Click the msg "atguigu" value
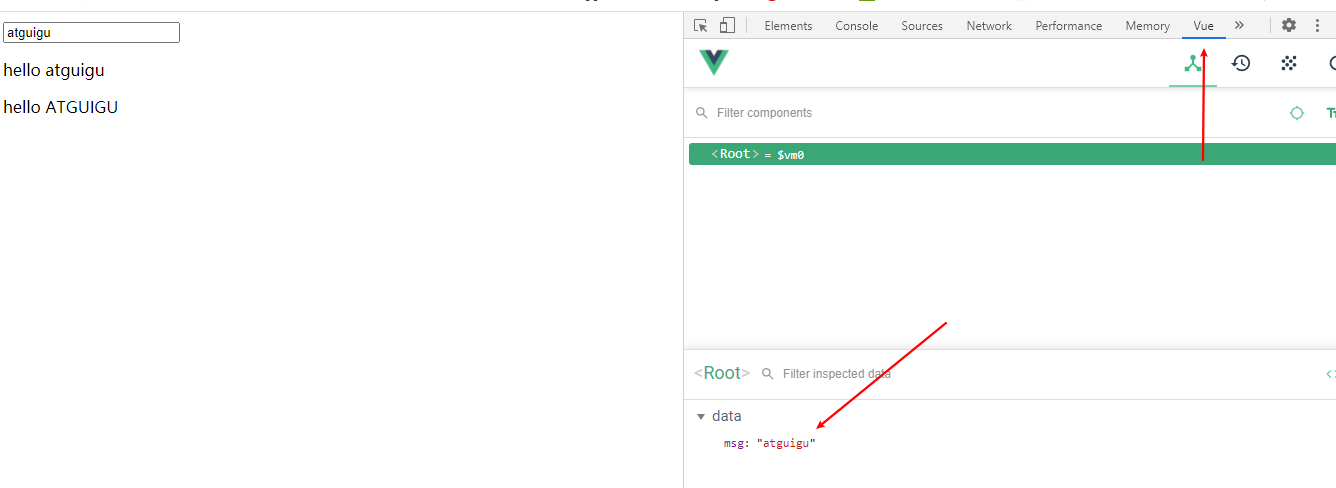 (x=786, y=443)
